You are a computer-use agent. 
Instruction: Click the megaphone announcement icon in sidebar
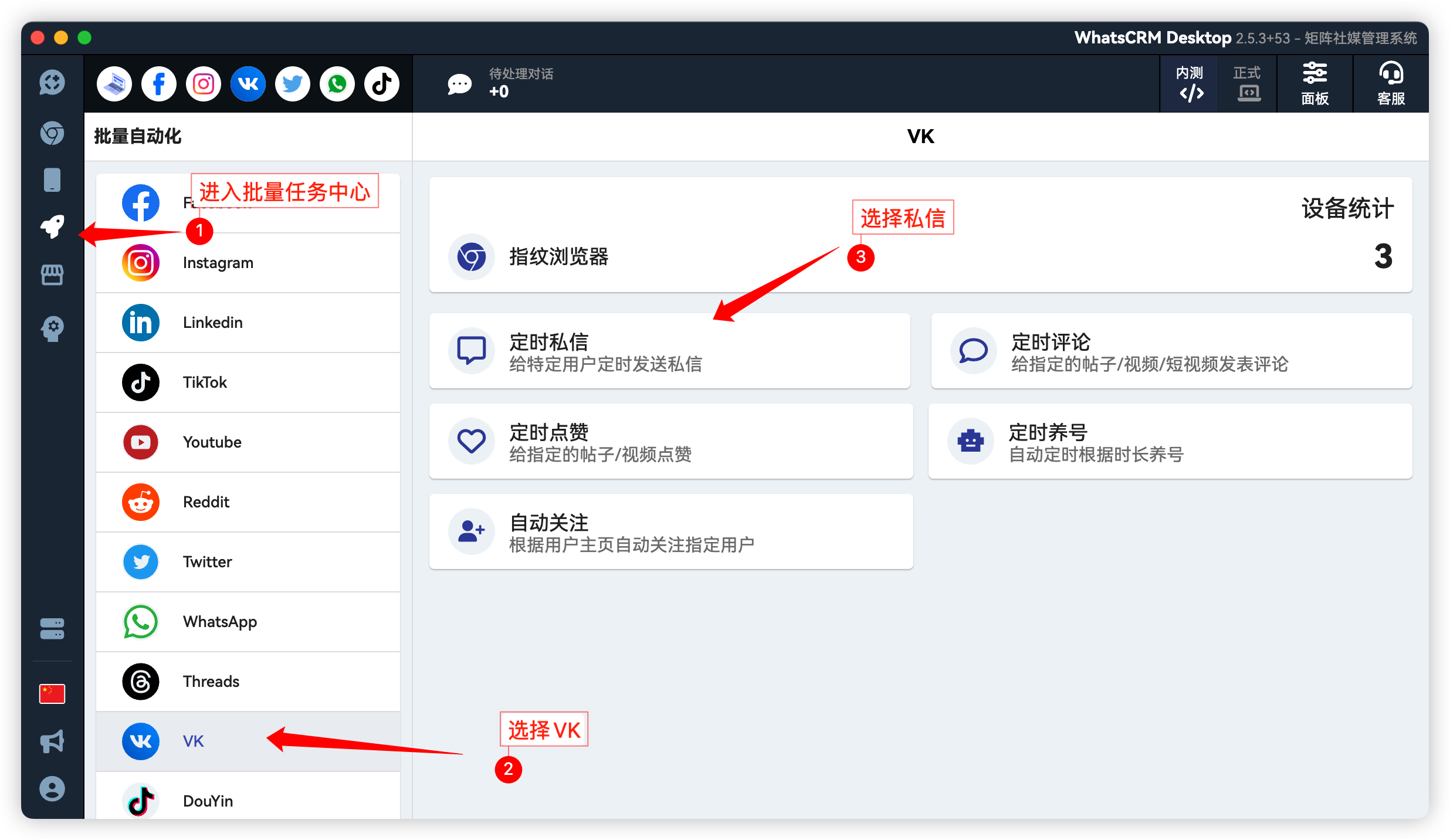click(x=52, y=741)
